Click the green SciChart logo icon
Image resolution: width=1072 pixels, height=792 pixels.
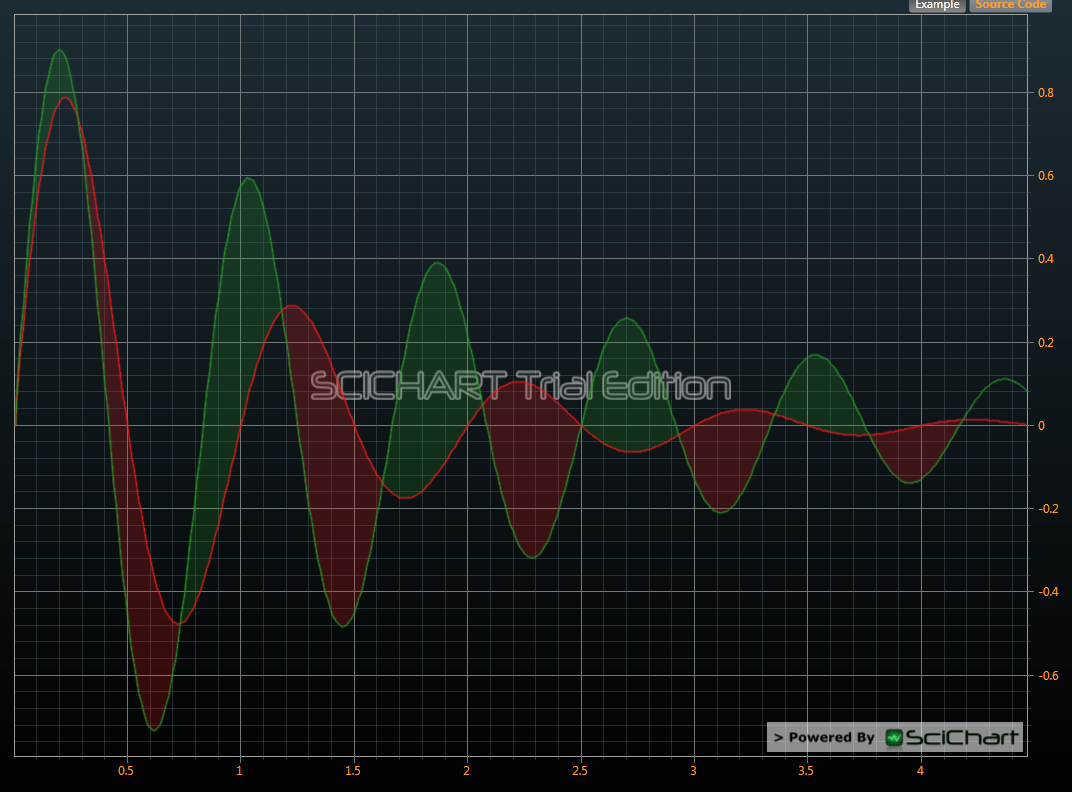(x=894, y=738)
